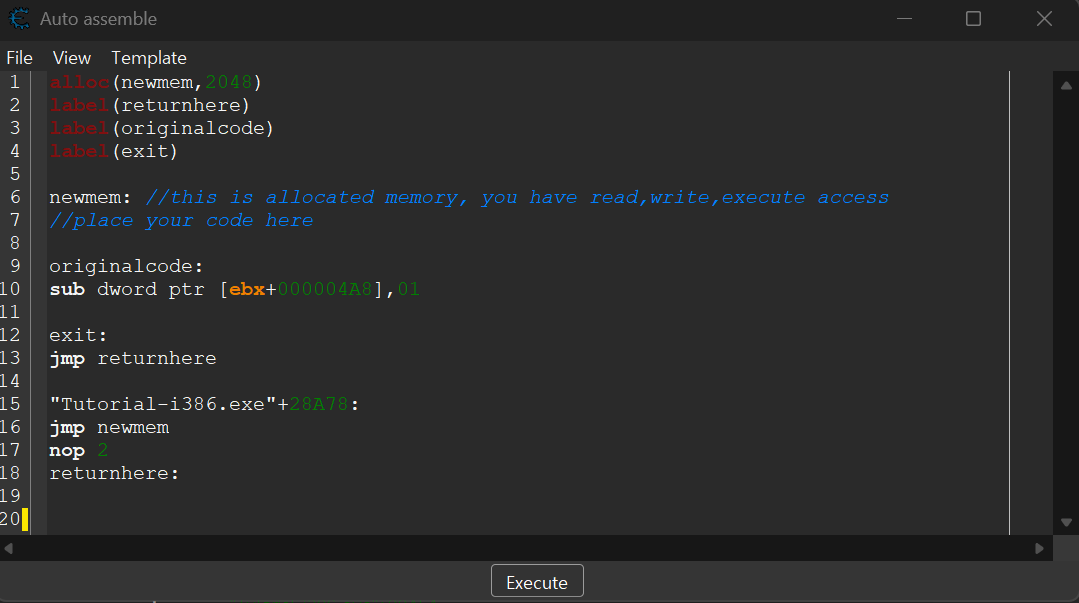
Task: Click the 'sub dword ptr' instruction line
Action: point(235,290)
